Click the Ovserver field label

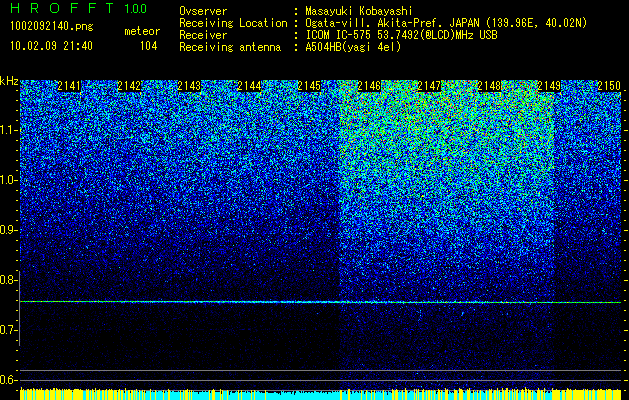click(x=203, y=11)
